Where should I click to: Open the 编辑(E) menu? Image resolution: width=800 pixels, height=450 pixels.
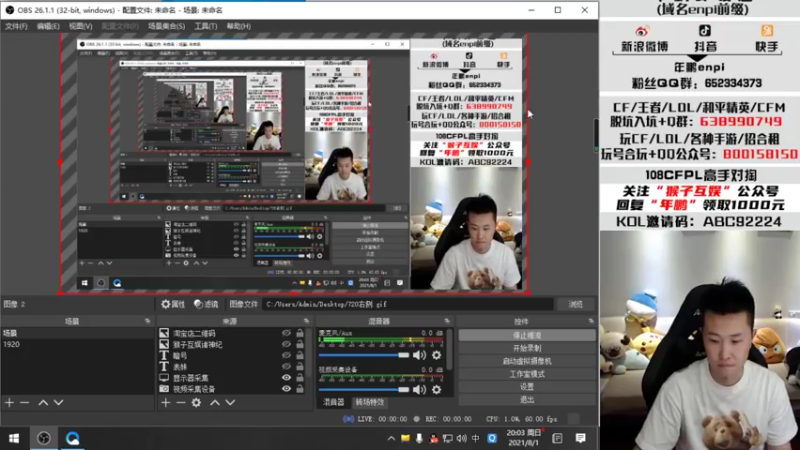(48, 26)
